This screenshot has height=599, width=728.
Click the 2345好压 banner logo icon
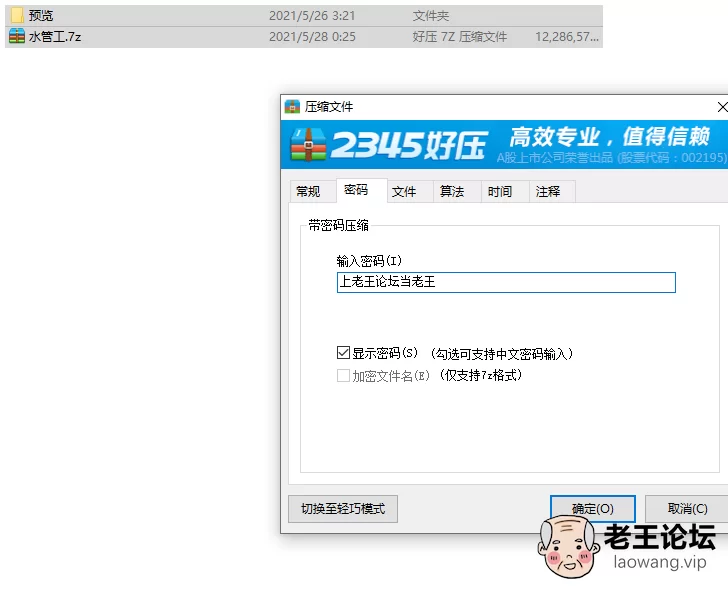click(309, 146)
